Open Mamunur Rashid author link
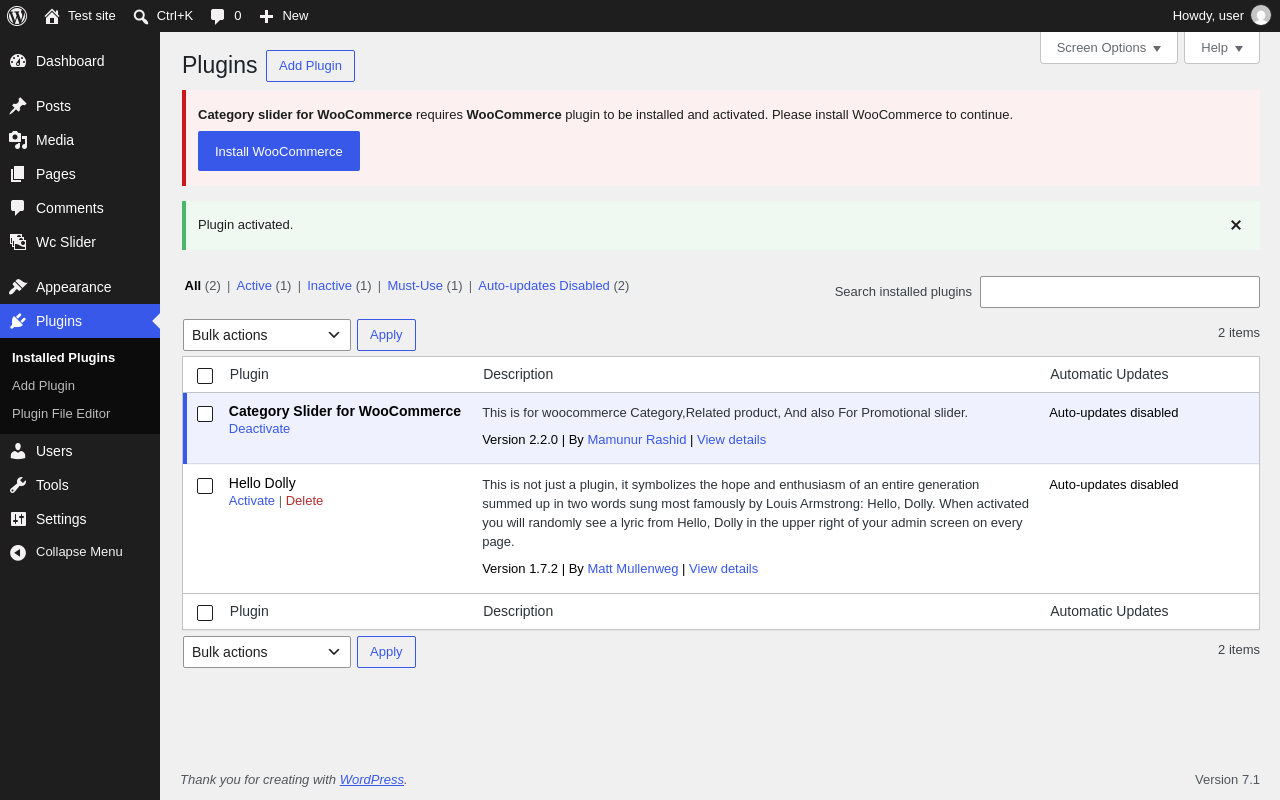Viewport: 1280px width, 800px height. coord(637,439)
